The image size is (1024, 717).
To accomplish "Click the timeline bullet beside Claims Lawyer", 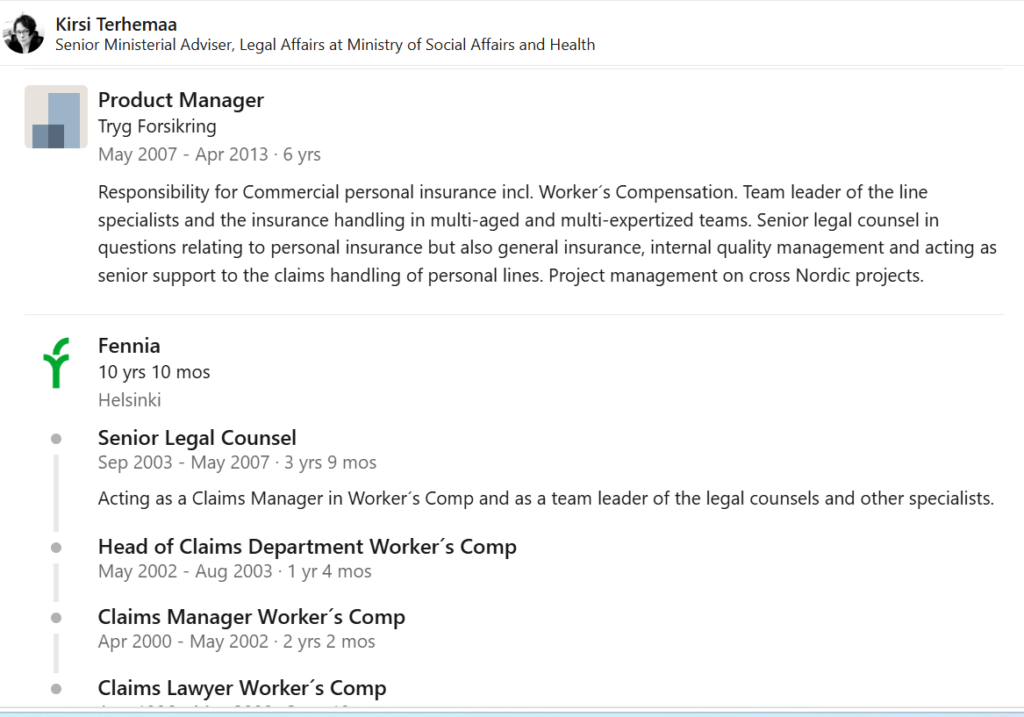I will point(56,688).
